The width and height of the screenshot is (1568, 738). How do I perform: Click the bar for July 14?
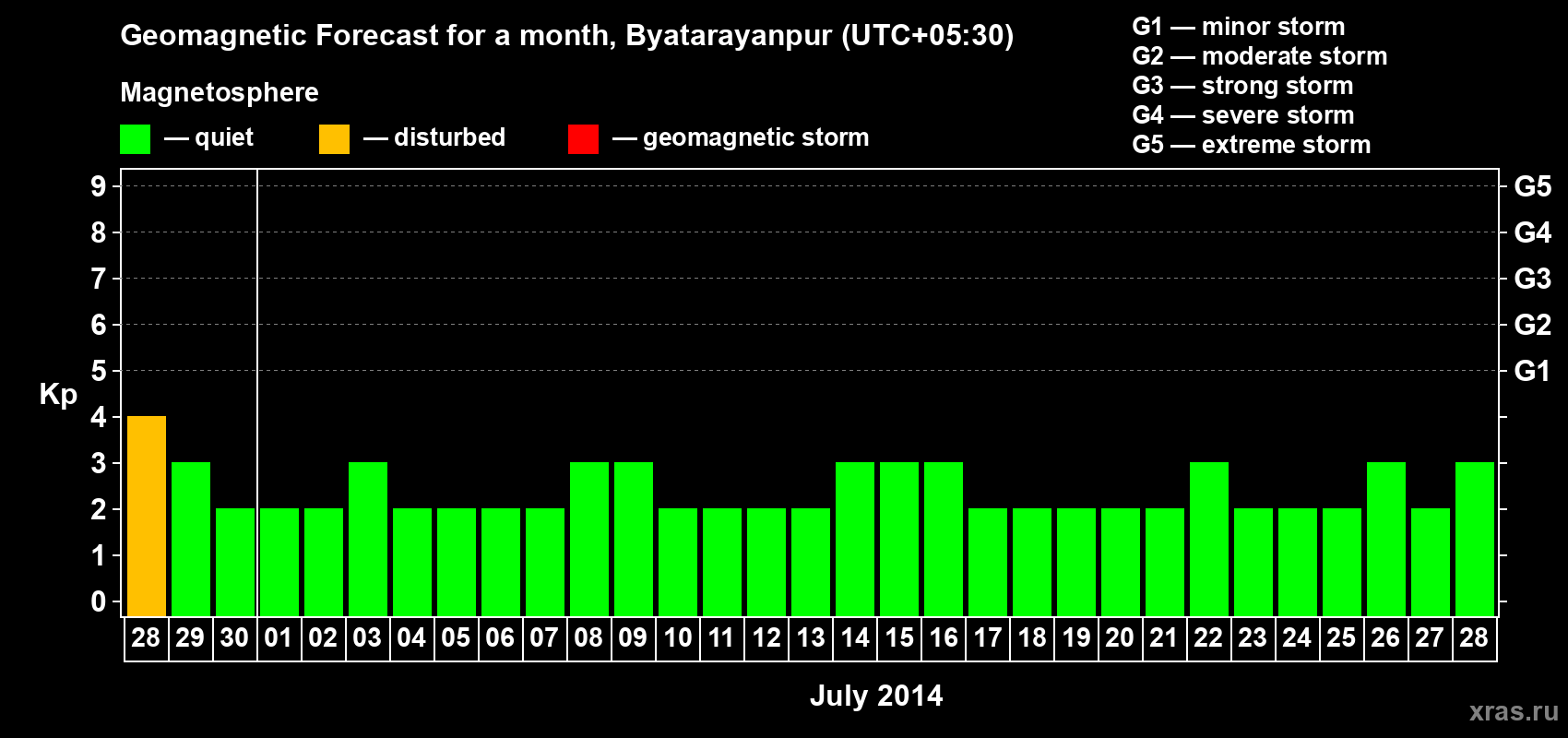tap(855, 539)
